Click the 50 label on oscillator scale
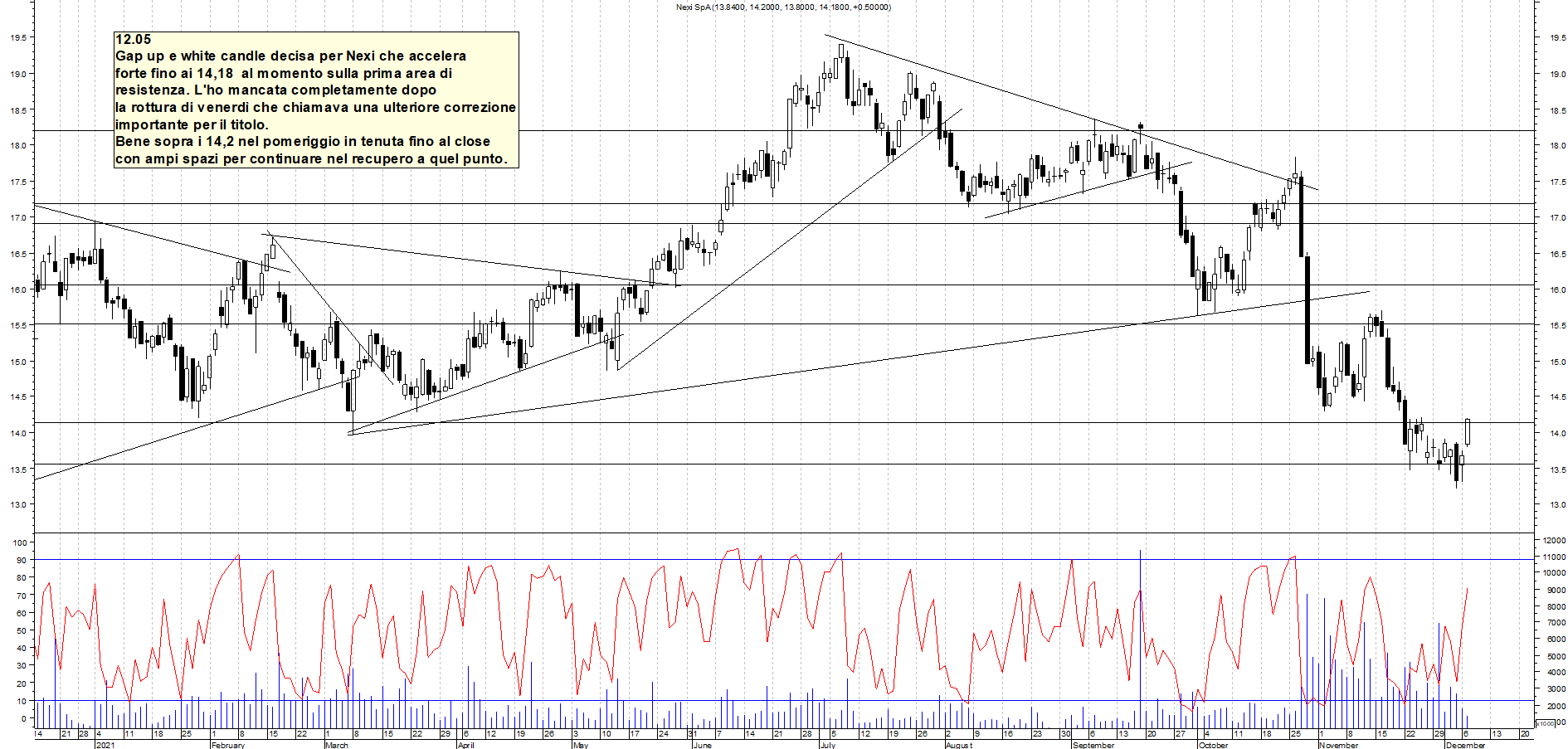 tap(21, 631)
